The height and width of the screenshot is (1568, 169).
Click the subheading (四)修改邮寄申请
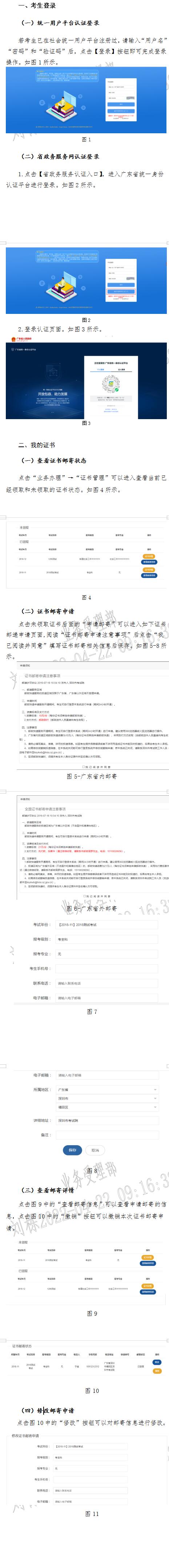click(x=47, y=1410)
